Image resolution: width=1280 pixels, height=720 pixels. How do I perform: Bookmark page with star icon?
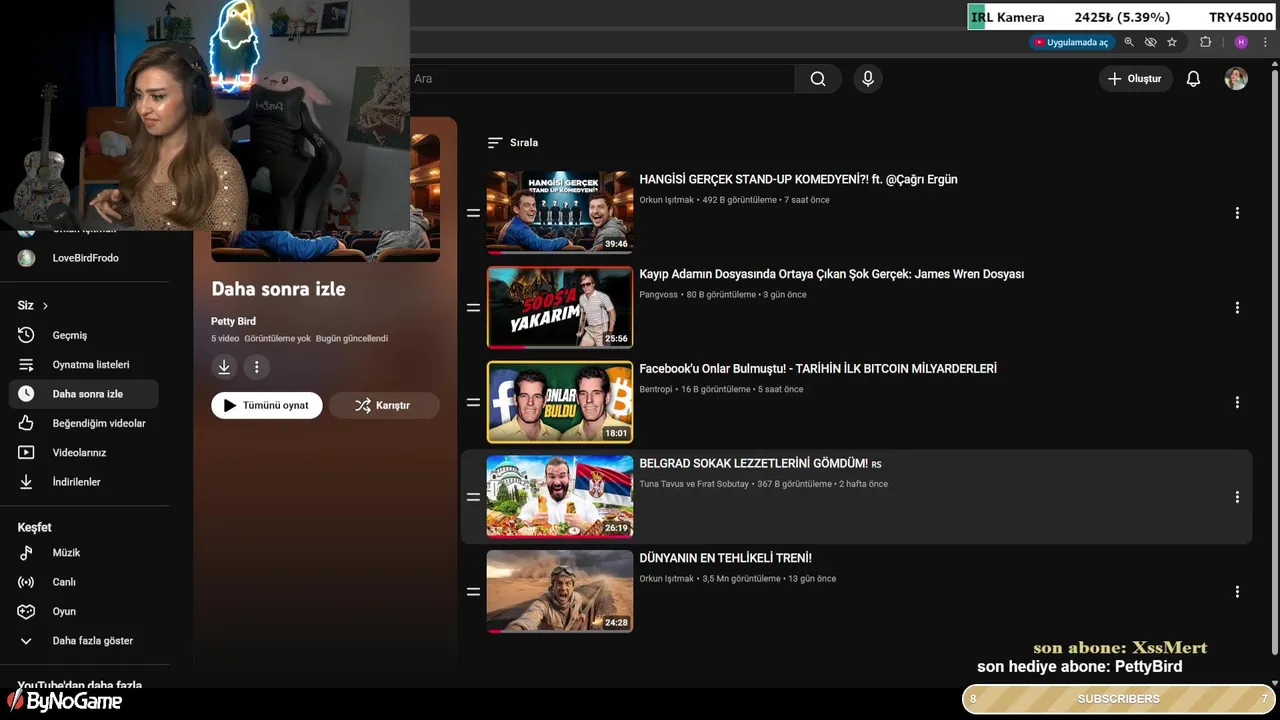[x=1172, y=42]
